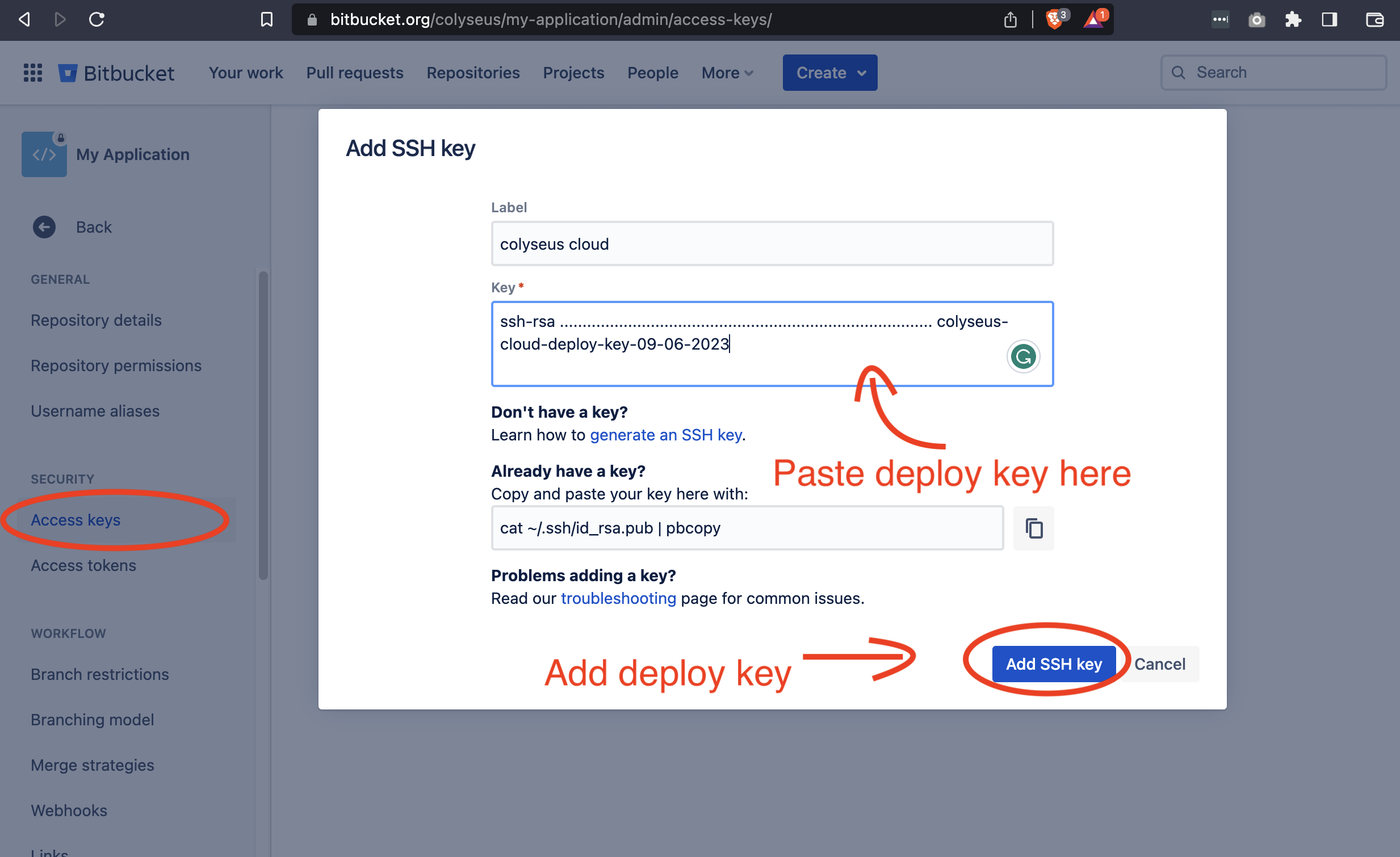The width and height of the screenshot is (1400, 857).
Task: Click My Application repository name
Action: pyautogui.click(x=132, y=154)
